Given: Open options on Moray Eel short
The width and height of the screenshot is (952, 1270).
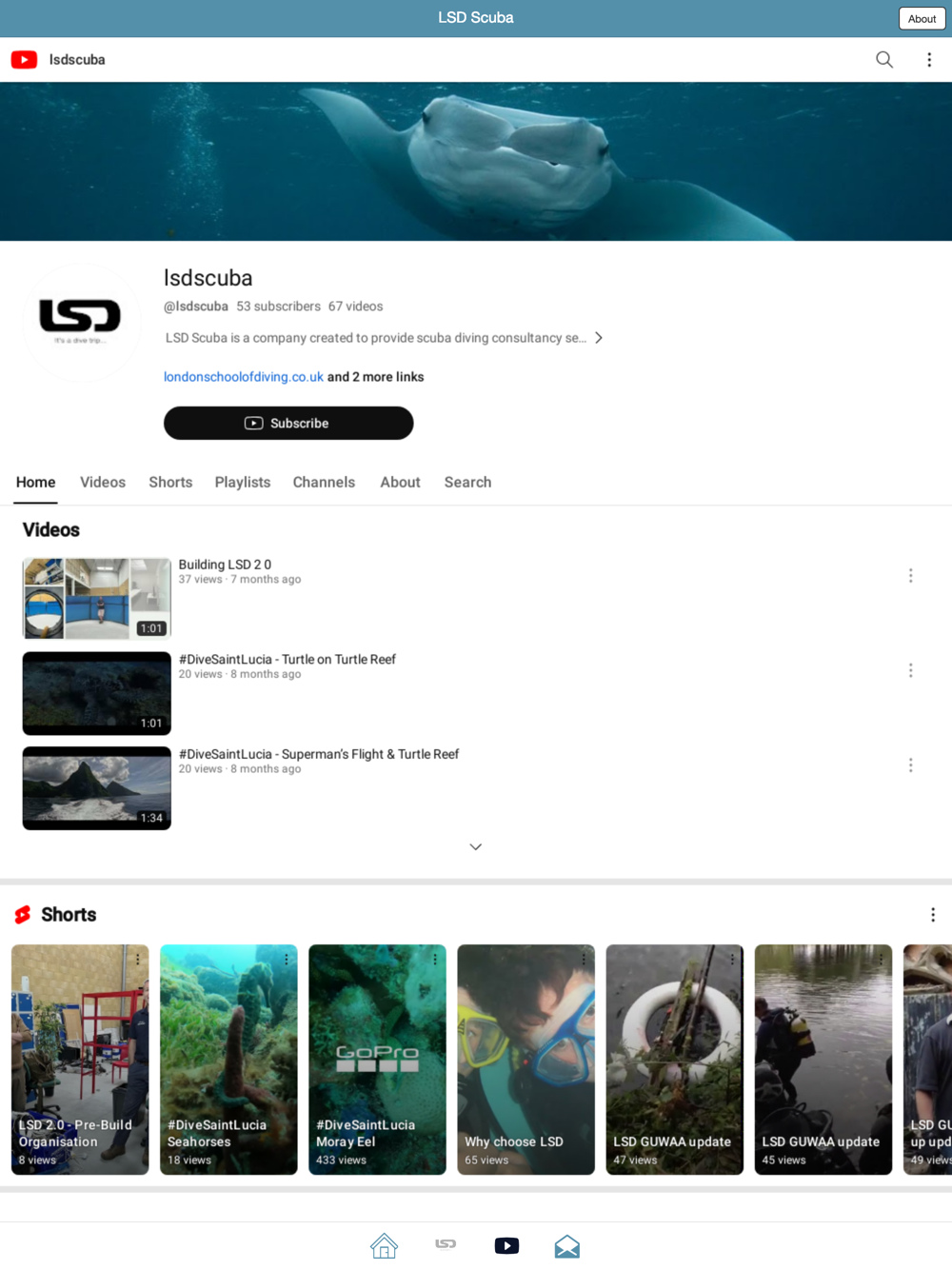Looking at the screenshot, I should [435, 960].
